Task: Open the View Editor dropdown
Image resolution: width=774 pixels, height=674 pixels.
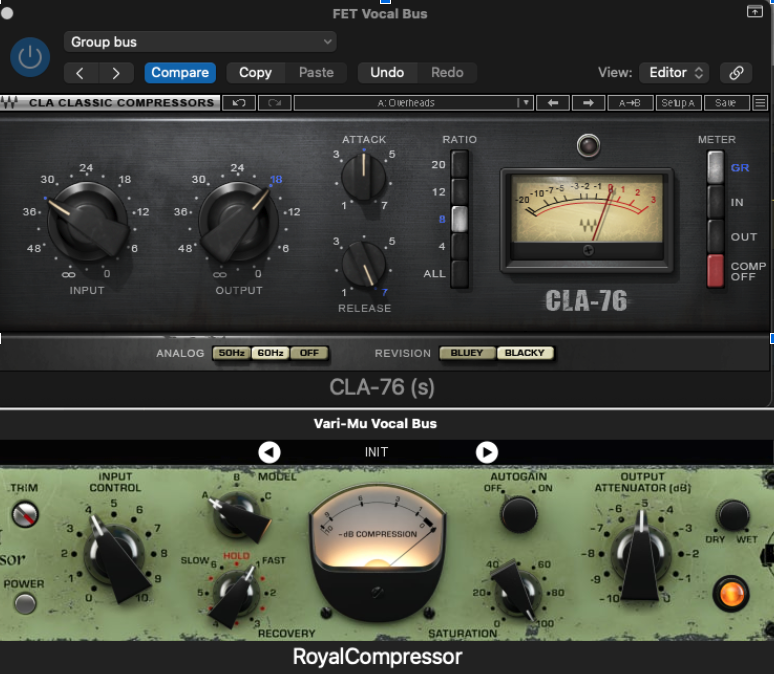Action: (x=674, y=73)
